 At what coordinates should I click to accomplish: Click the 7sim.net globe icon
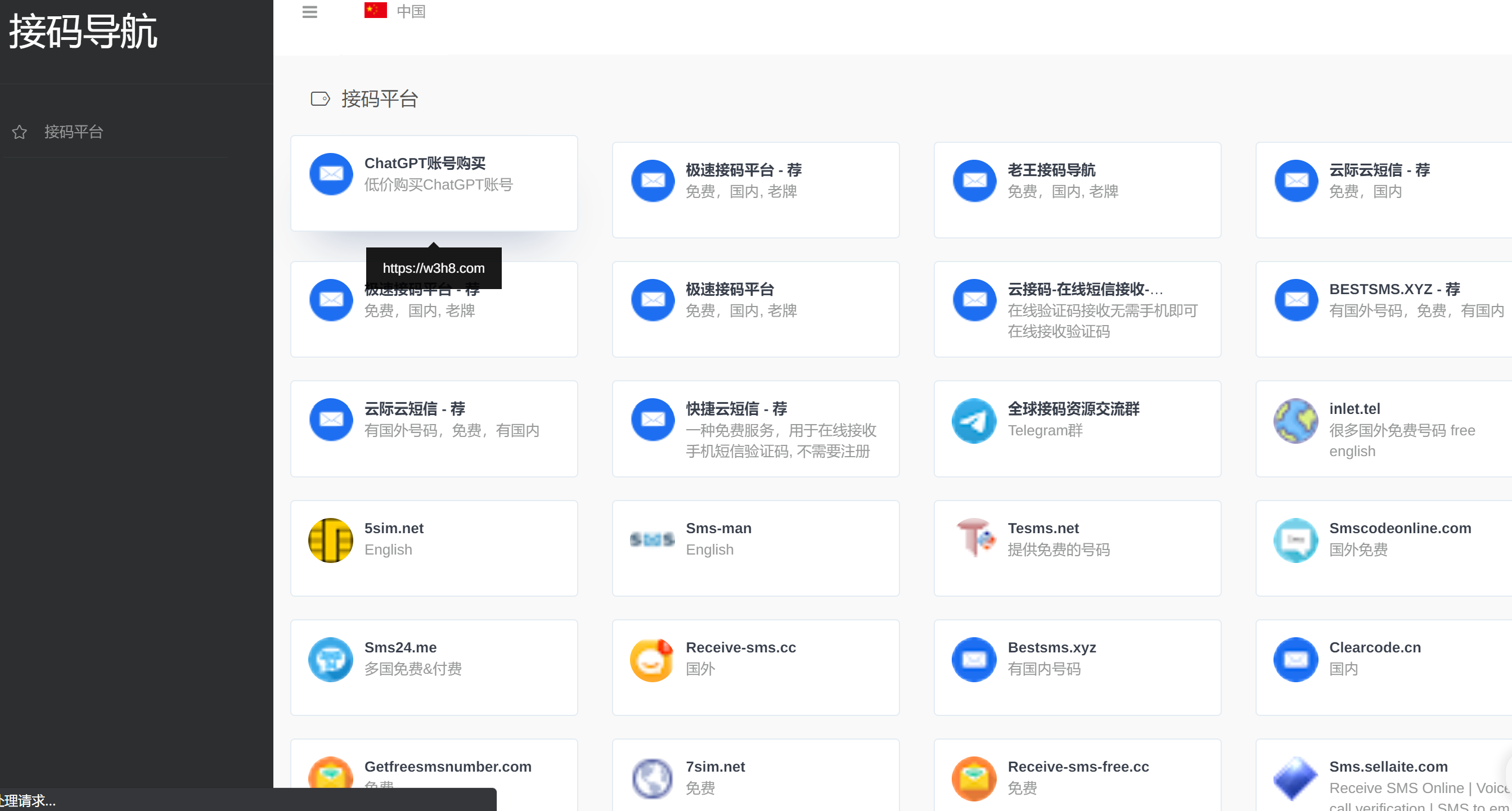click(x=652, y=779)
